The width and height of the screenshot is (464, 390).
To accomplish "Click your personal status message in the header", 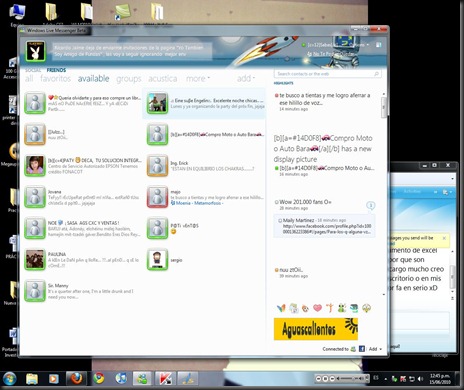I will pos(132,51).
